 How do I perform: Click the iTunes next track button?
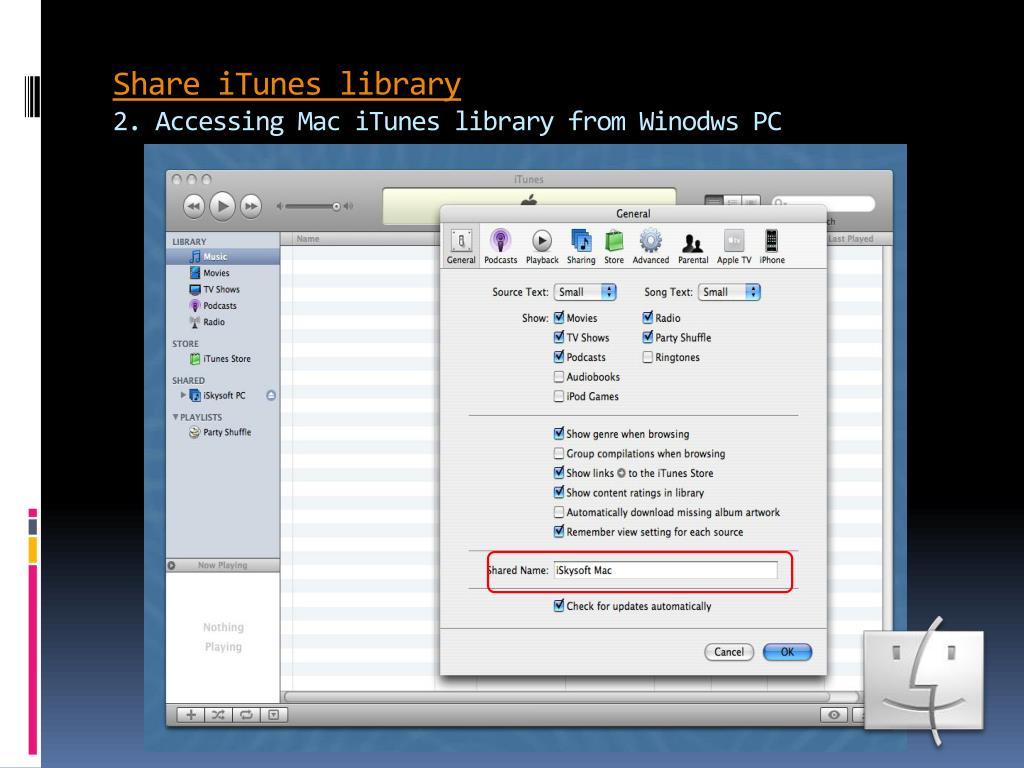pyautogui.click(x=251, y=206)
